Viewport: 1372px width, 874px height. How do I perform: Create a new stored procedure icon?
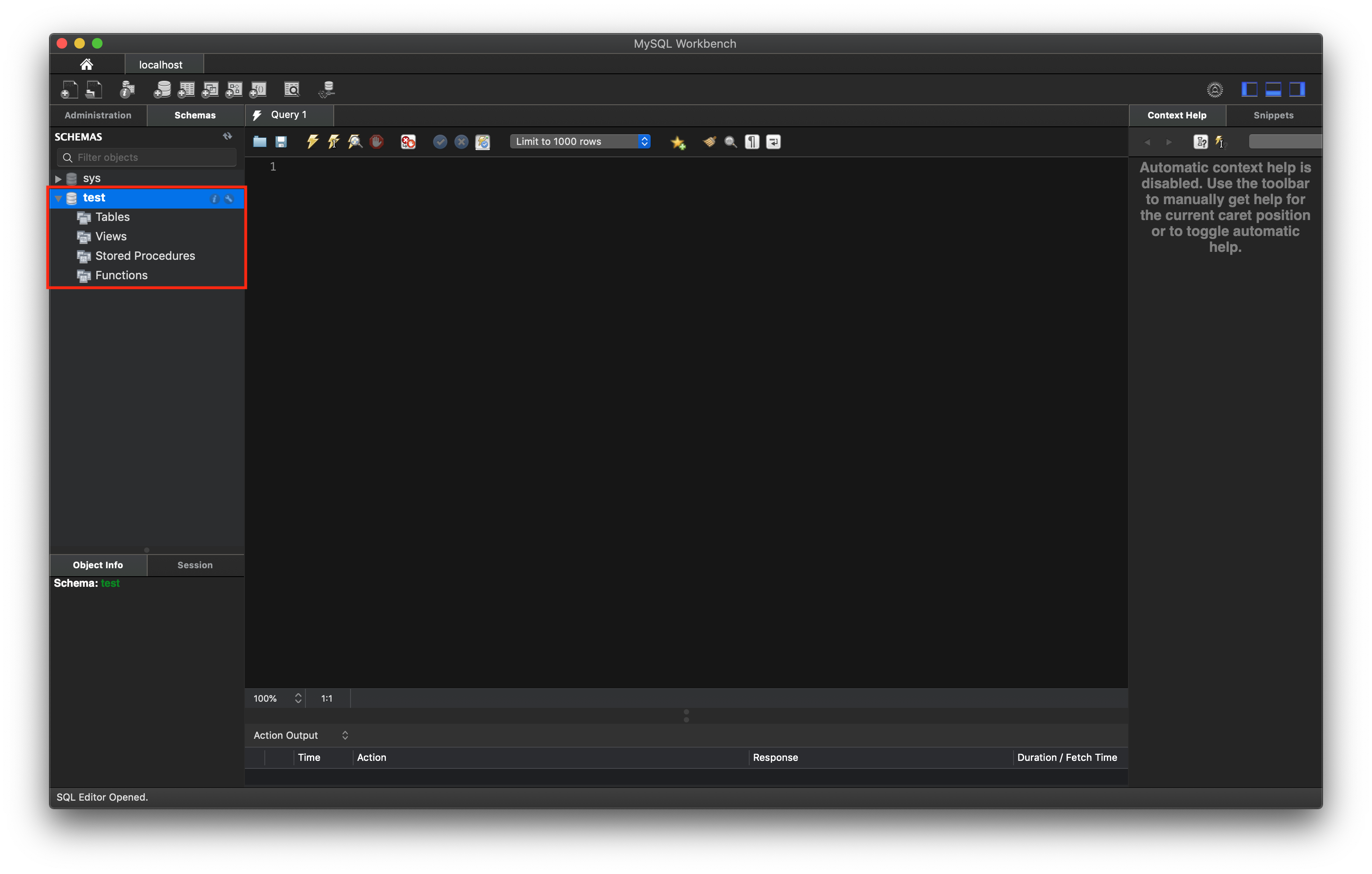click(234, 89)
